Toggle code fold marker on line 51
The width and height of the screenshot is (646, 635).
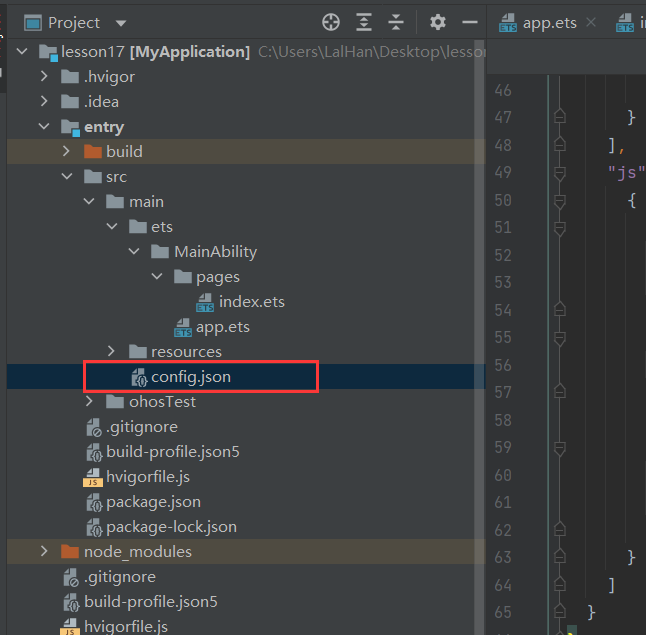point(559,228)
